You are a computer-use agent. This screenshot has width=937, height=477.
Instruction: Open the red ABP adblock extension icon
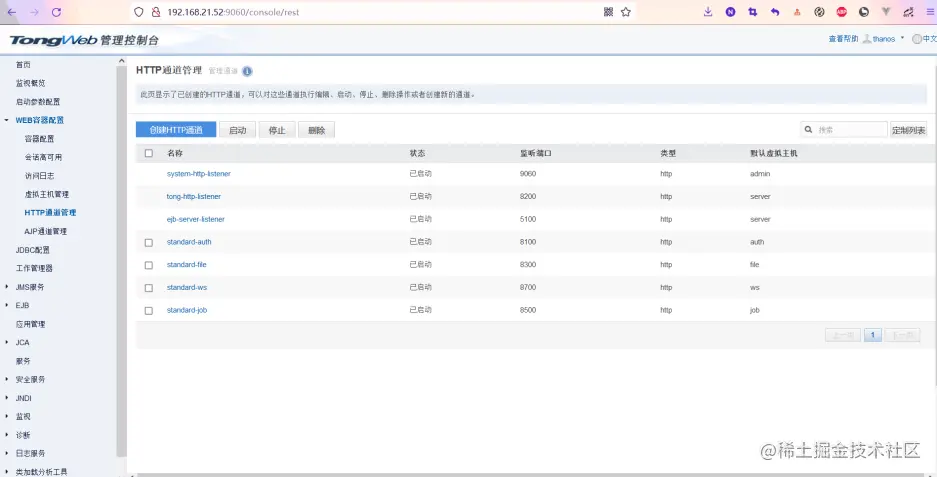pos(841,12)
